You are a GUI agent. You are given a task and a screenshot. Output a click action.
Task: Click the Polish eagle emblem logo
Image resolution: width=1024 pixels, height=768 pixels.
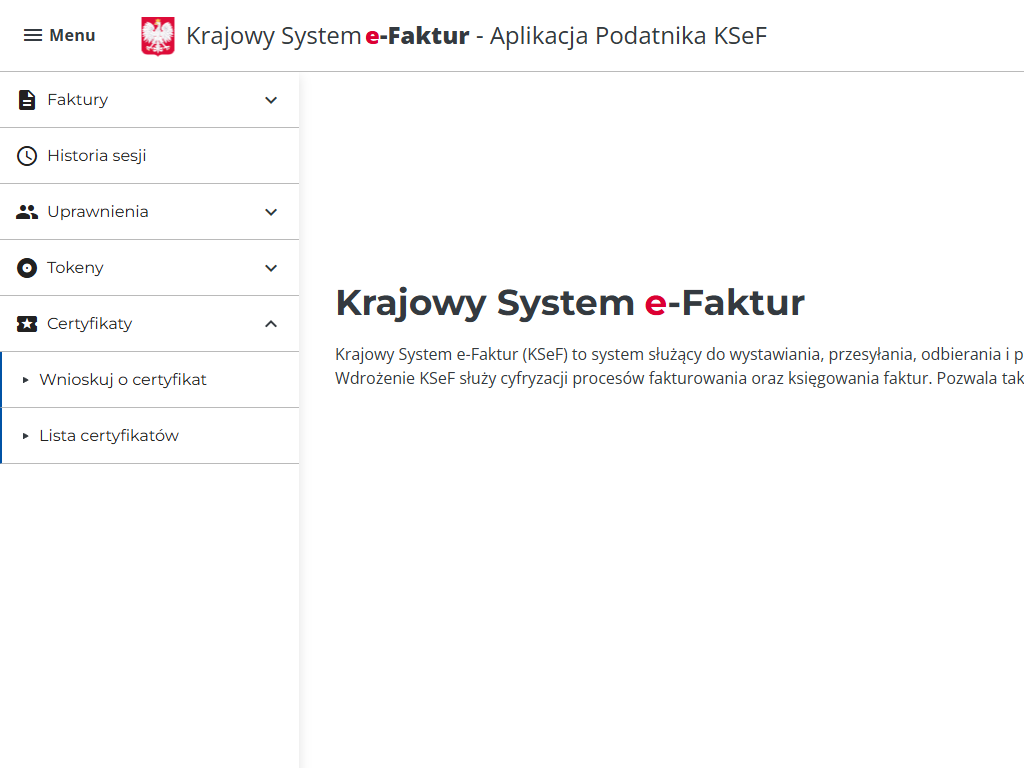[158, 36]
